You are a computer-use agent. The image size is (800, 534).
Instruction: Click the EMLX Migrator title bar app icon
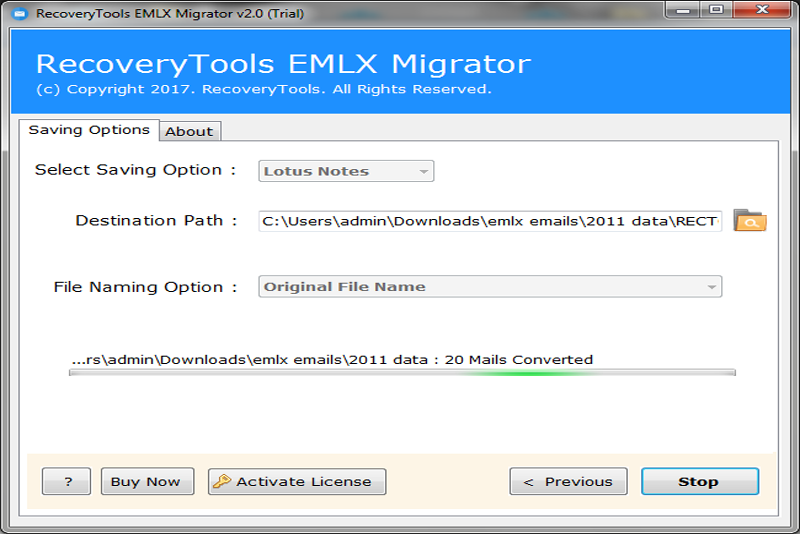(x=20, y=13)
